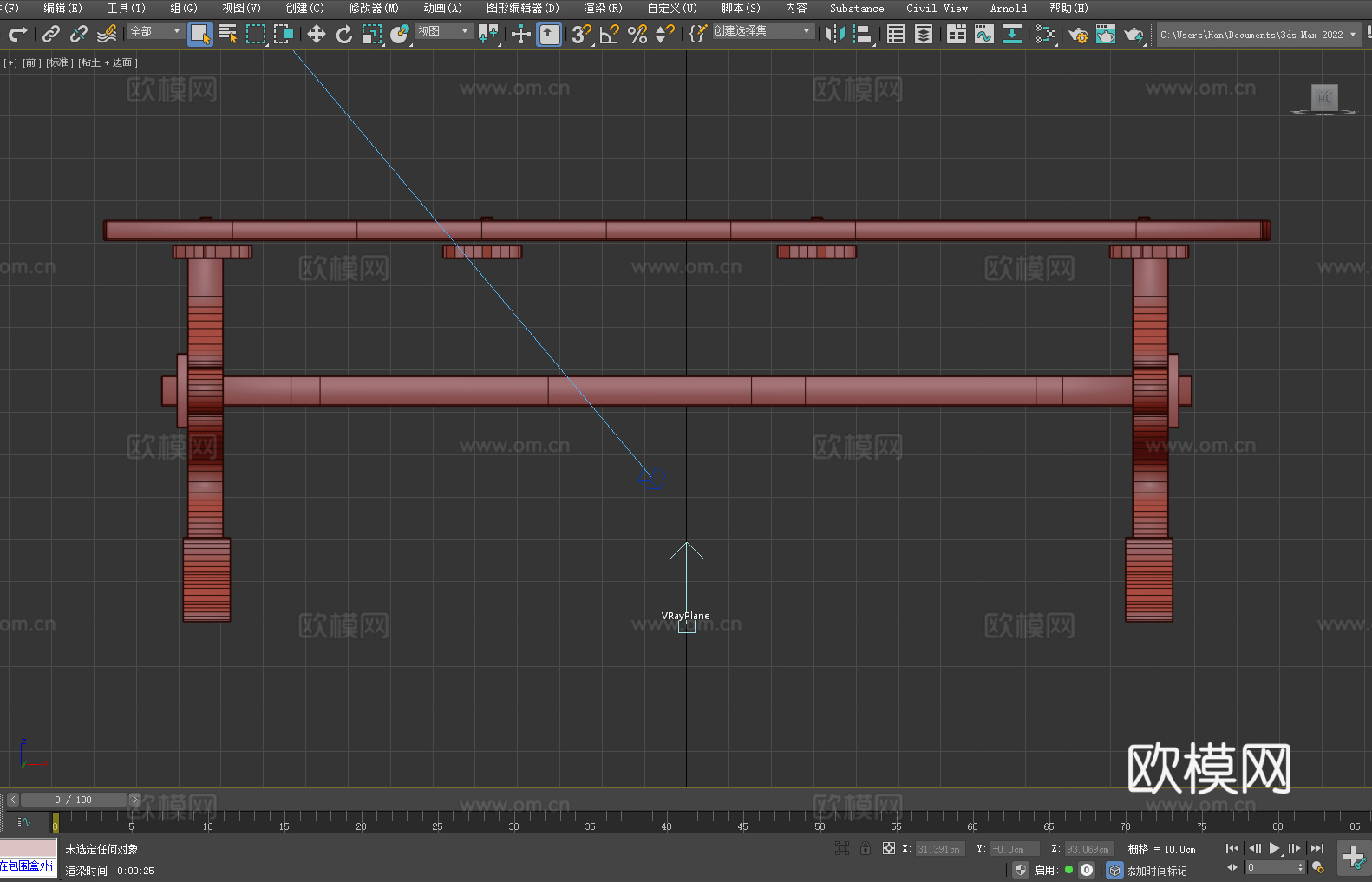The image size is (1372, 882).
Task: Open the 渲染(R) menu
Action: [603, 8]
